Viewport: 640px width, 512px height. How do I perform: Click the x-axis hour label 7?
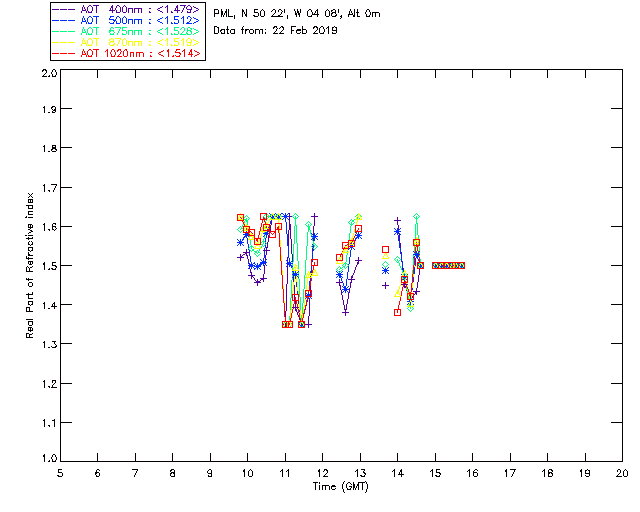(135, 473)
